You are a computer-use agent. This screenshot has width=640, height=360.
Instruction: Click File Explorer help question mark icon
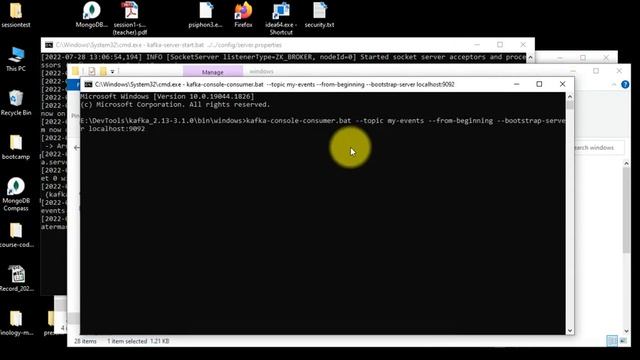(625, 84)
